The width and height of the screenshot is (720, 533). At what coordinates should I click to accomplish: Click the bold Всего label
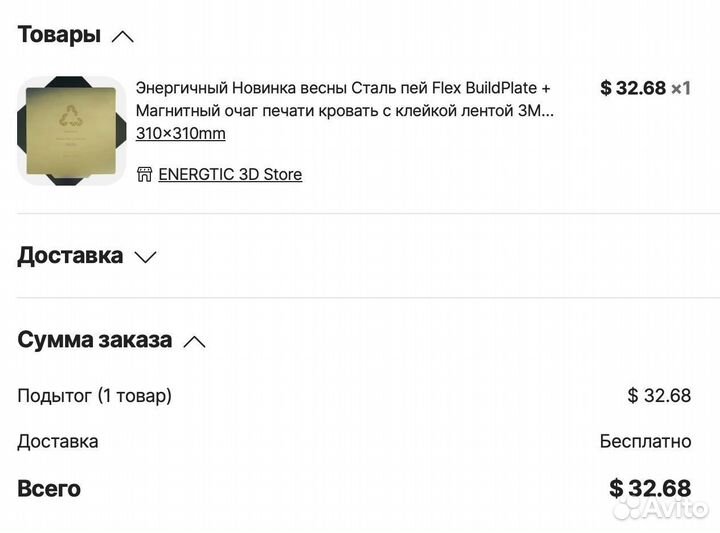(x=49, y=489)
